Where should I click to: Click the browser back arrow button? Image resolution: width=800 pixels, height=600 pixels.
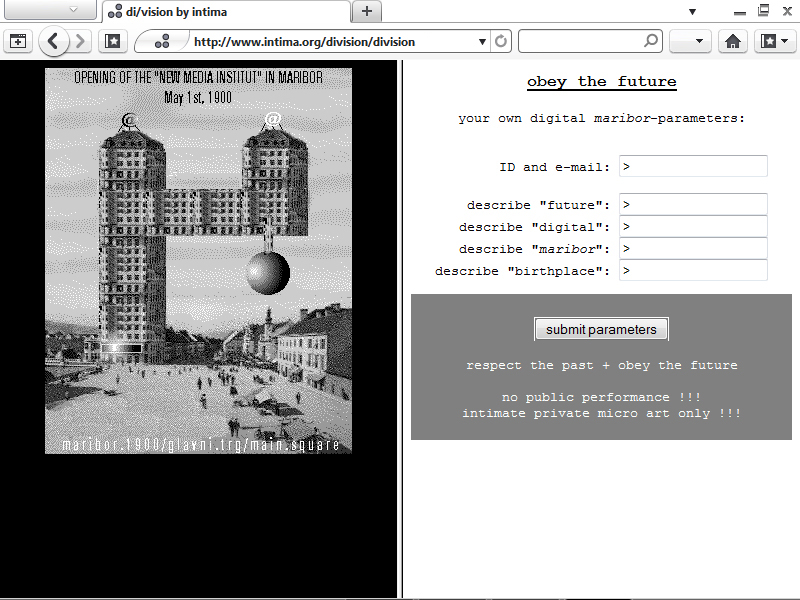[x=54, y=42]
